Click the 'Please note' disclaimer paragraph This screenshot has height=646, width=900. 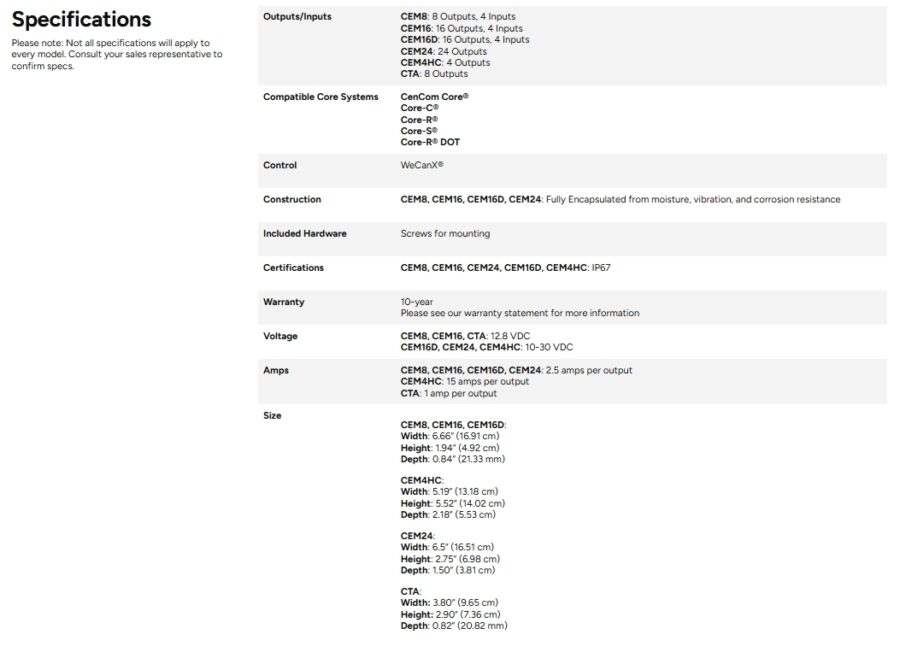pyautogui.click(x=117, y=55)
